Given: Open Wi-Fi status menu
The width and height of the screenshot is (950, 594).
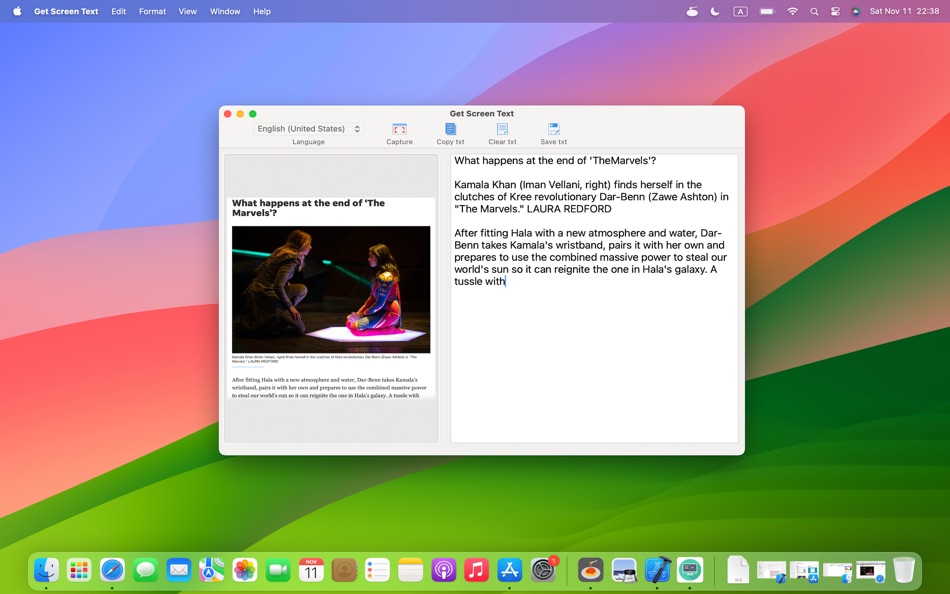Looking at the screenshot, I should click(x=792, y=11).
